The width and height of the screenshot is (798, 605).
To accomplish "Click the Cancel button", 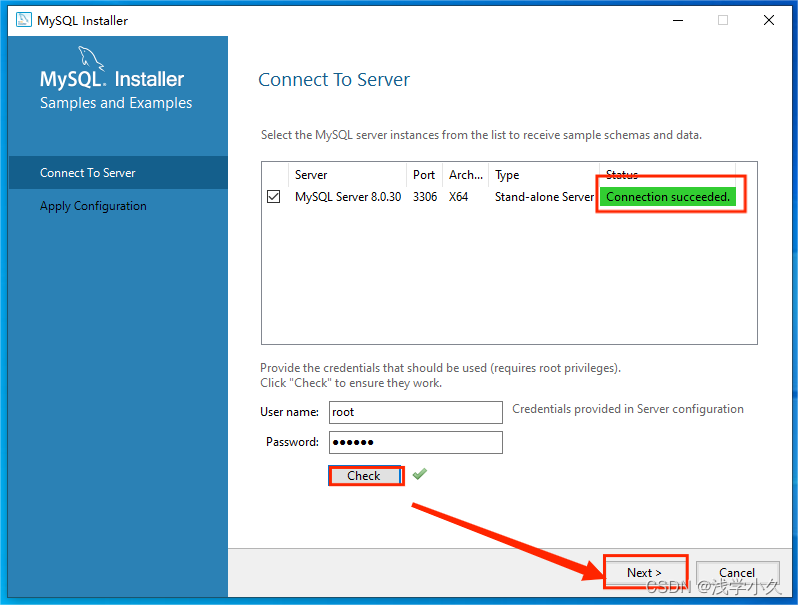I will [x=737, y=572].
